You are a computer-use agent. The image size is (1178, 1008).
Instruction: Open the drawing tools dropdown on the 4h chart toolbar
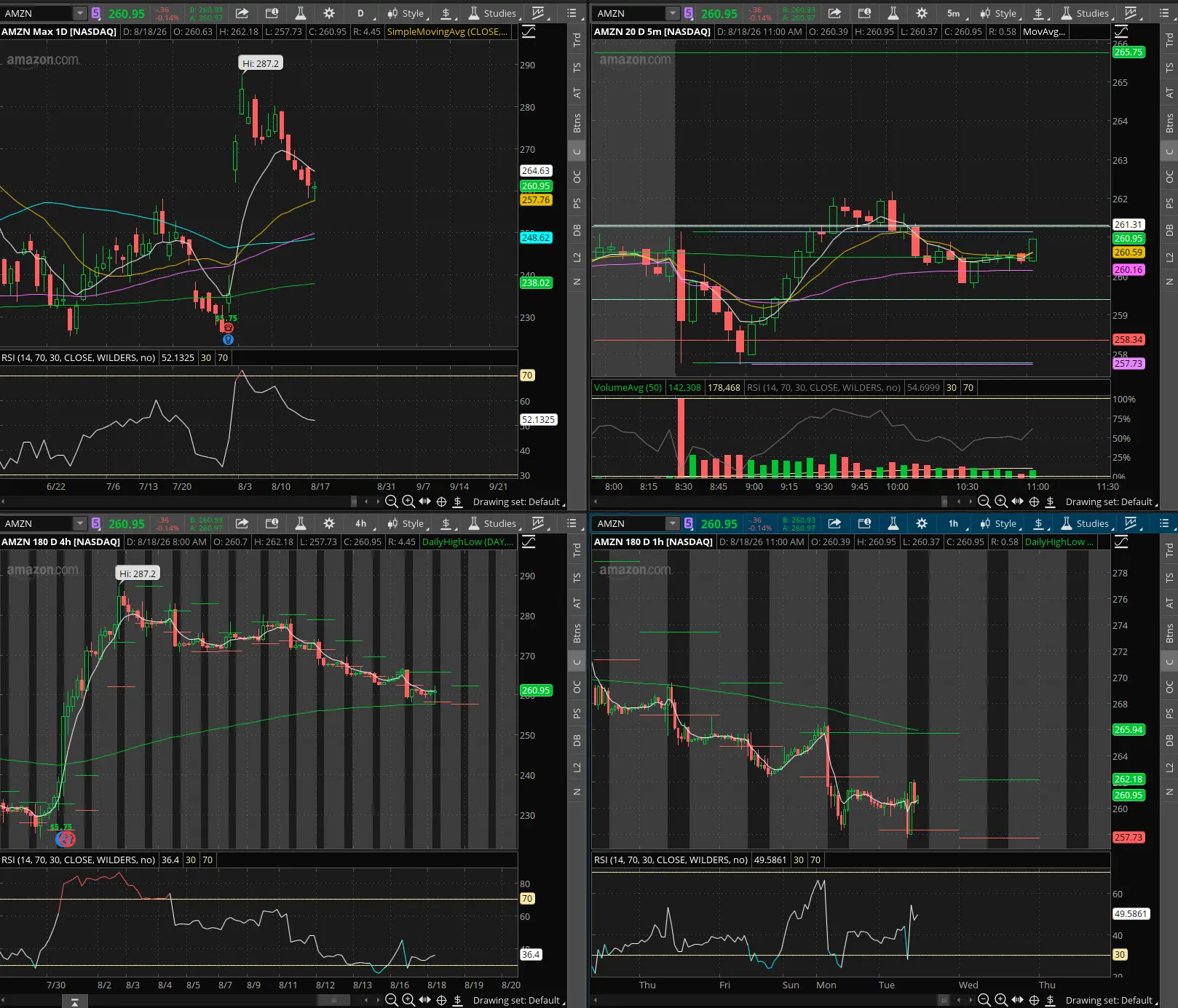coord(539,523)
